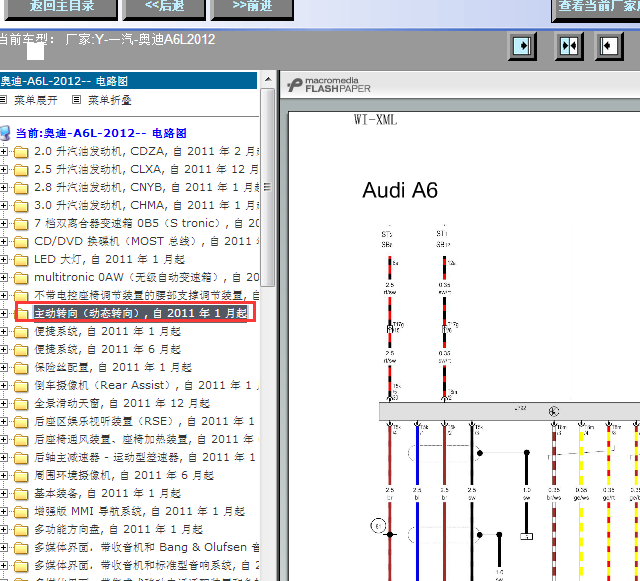Open 基本装备, 自 2011 年 1 月起
The image size is (640, 581).
tap(107, 493)
